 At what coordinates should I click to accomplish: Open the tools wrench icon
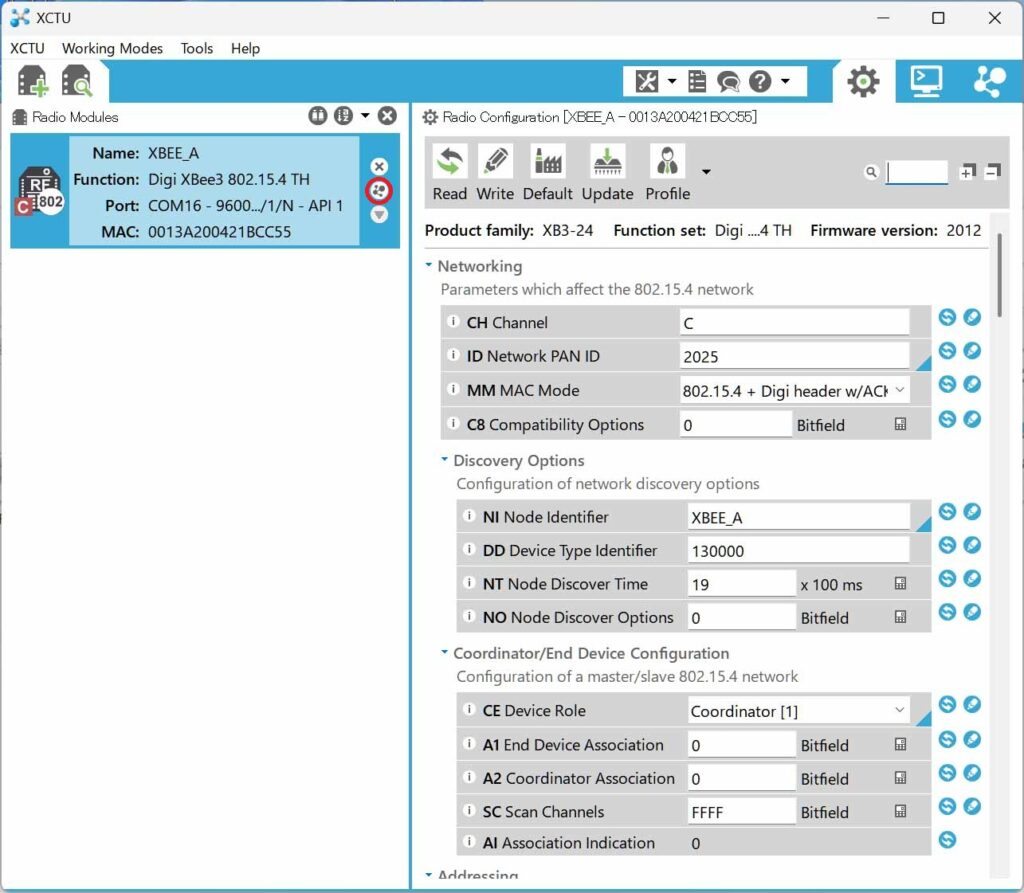pos(647,82)
